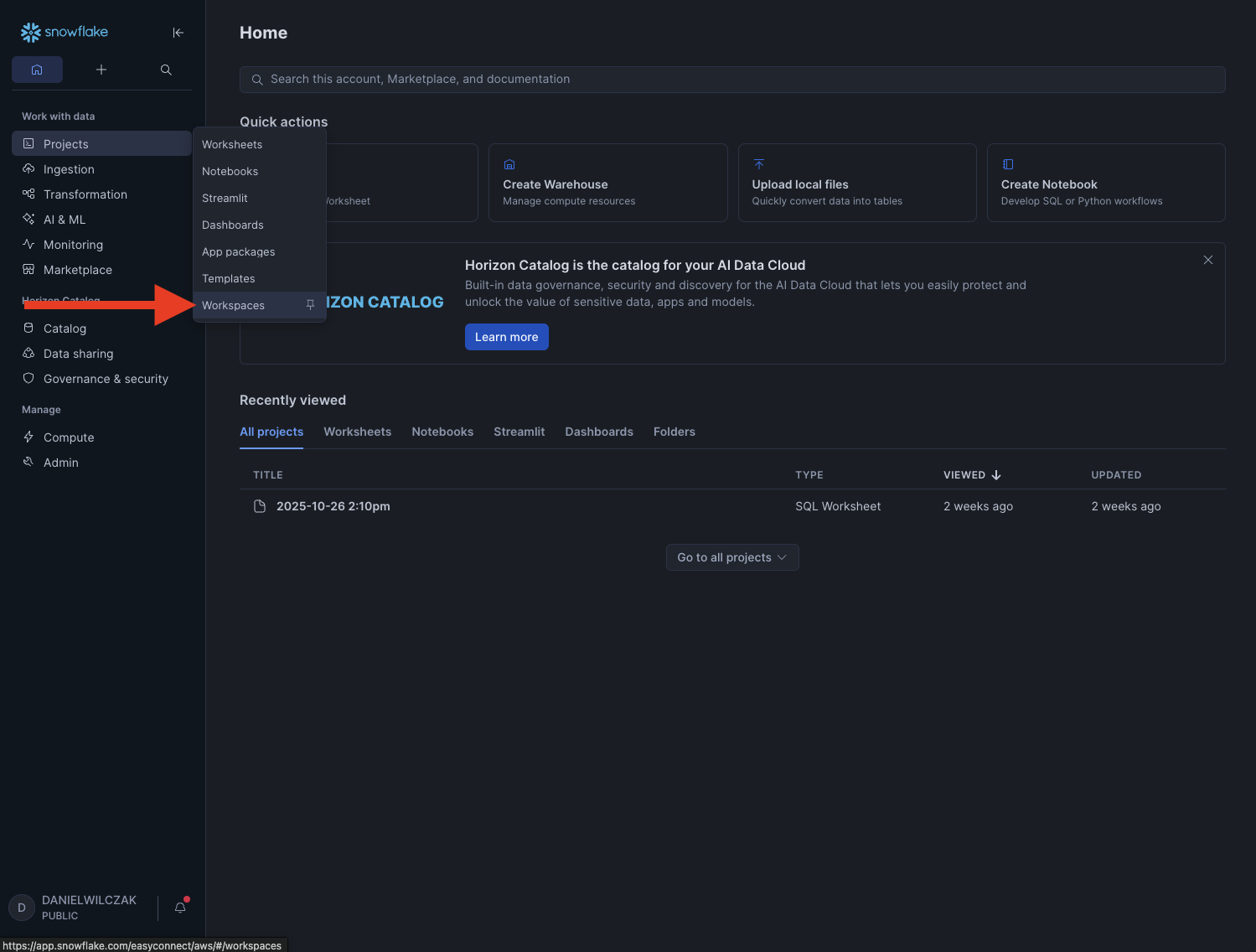Click the main search input field
This screenshot has height=952, width=1256.
(x=731, y=80)
